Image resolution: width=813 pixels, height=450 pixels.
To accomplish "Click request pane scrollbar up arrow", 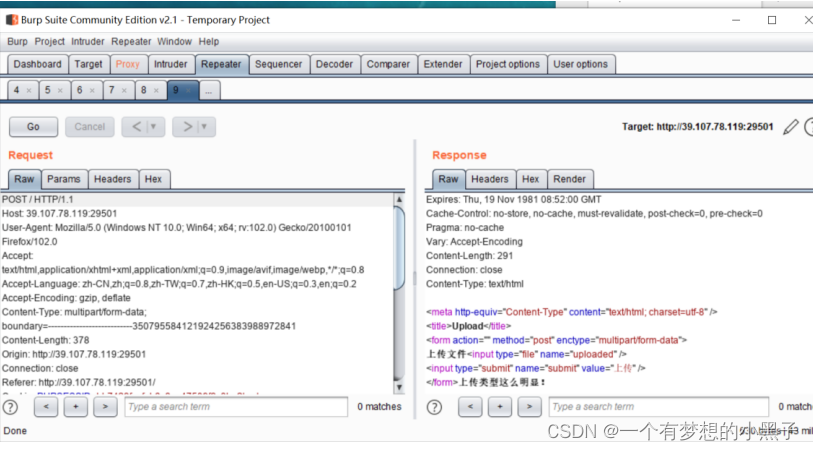I will [399, 200].
